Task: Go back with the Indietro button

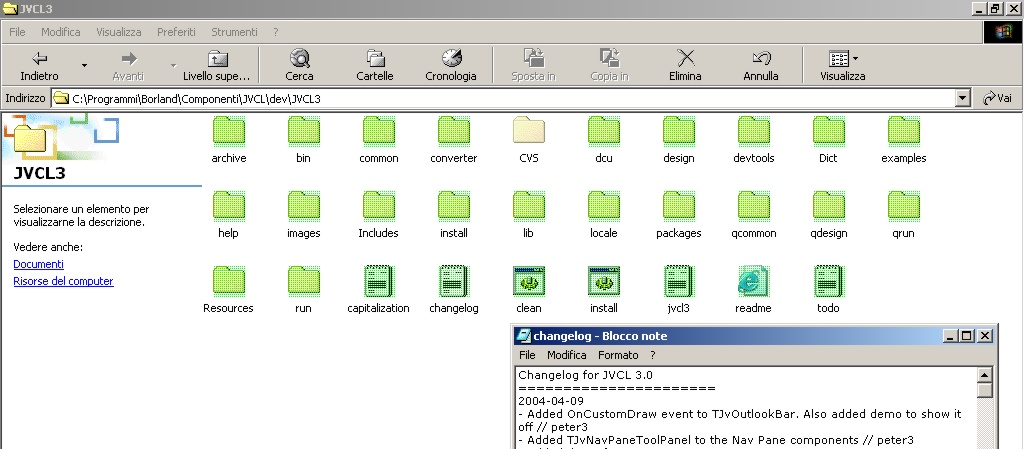Action: coord(39,65)
